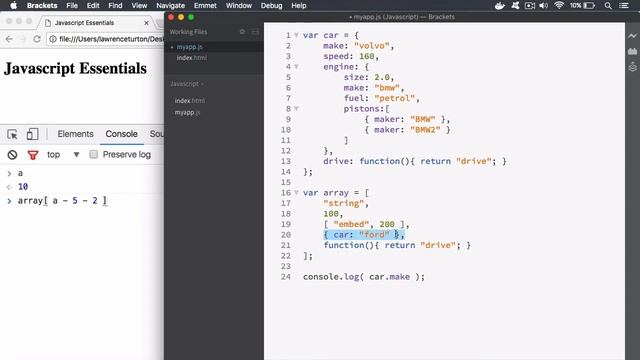Split editor view icon in sidebar
The height and width of the screenshot is (360, 640).
[x=255, y=31]
